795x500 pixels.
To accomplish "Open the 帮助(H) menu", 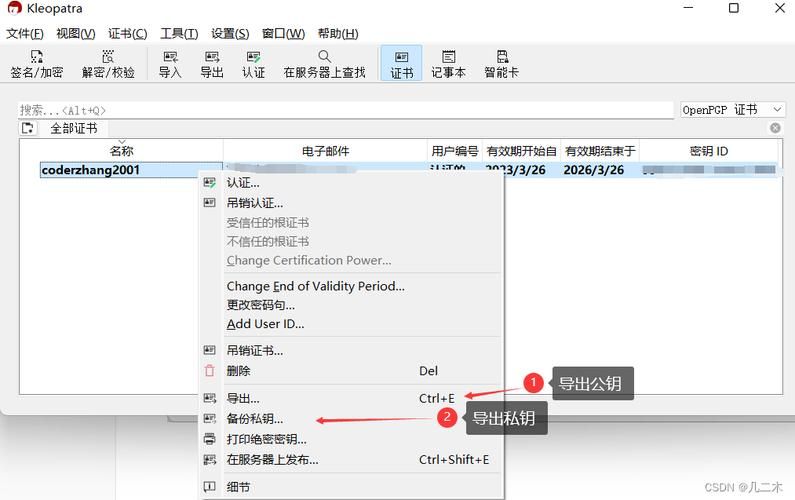I will [338, 33].
